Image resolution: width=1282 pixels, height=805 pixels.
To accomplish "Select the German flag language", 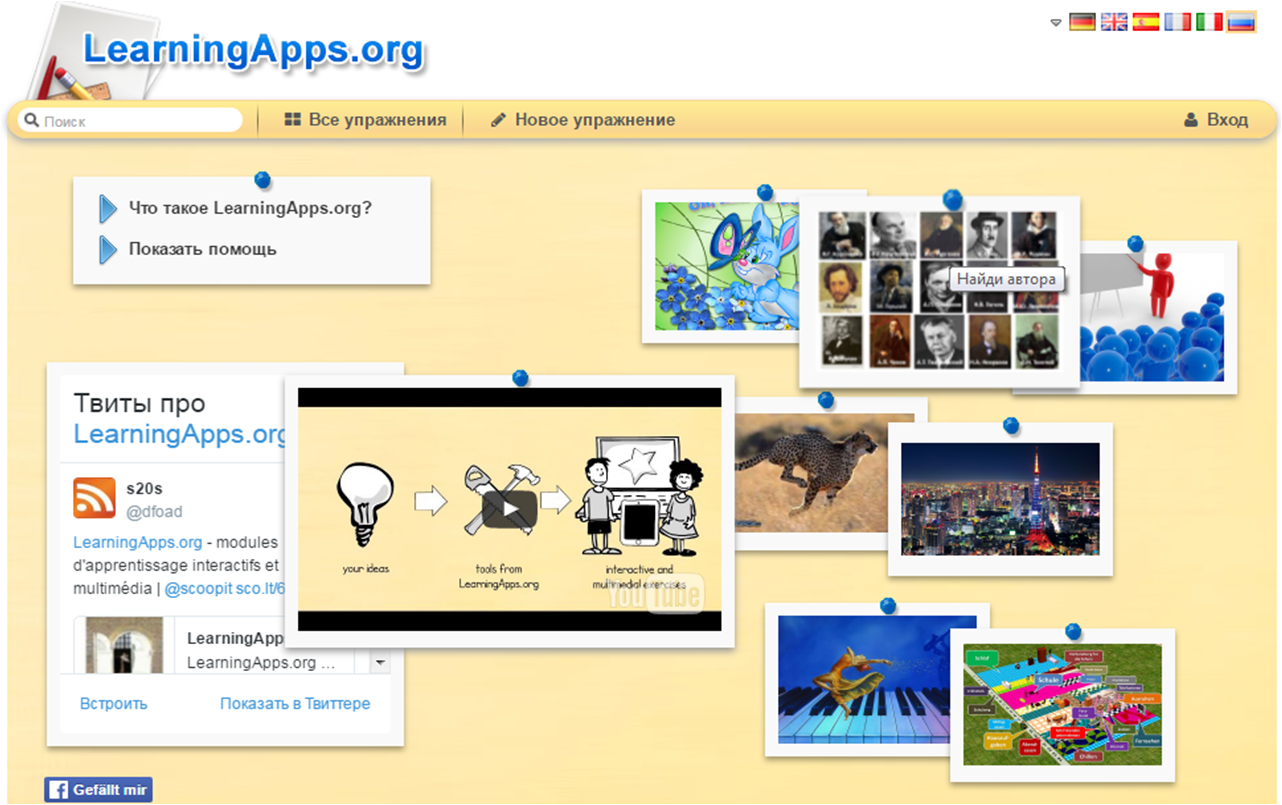I will coord(1082,21).
